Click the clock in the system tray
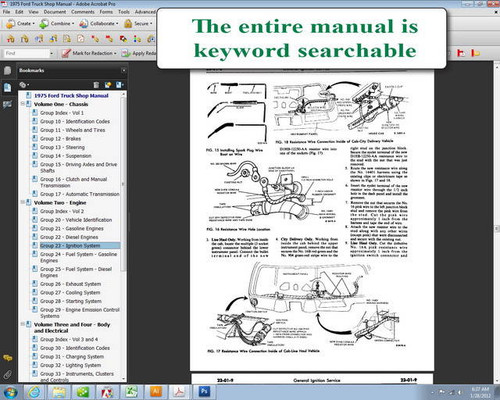Viewport: 500px width, 400px height. click(480, 392)
